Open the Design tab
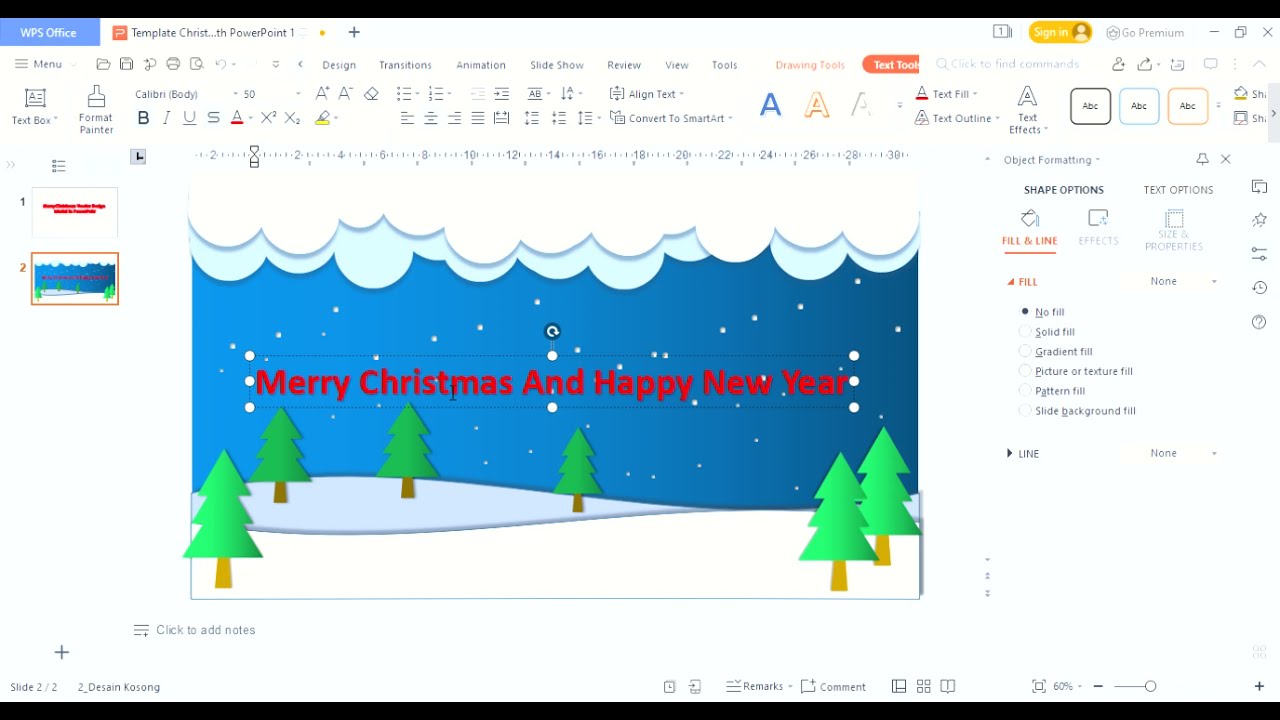1280x720 pixels. [x=339, y=65]
